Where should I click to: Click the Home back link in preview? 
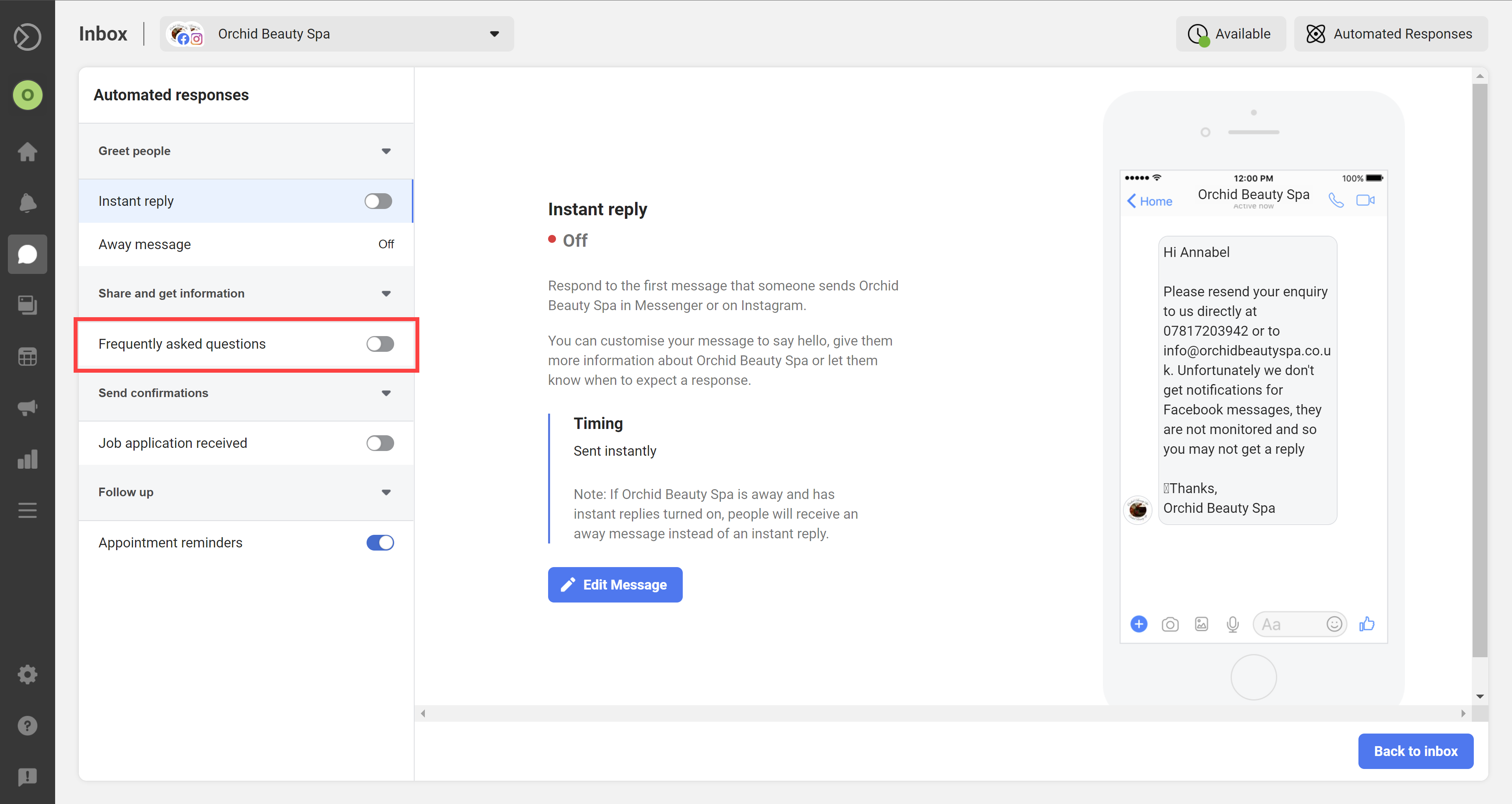[1149, 201]
